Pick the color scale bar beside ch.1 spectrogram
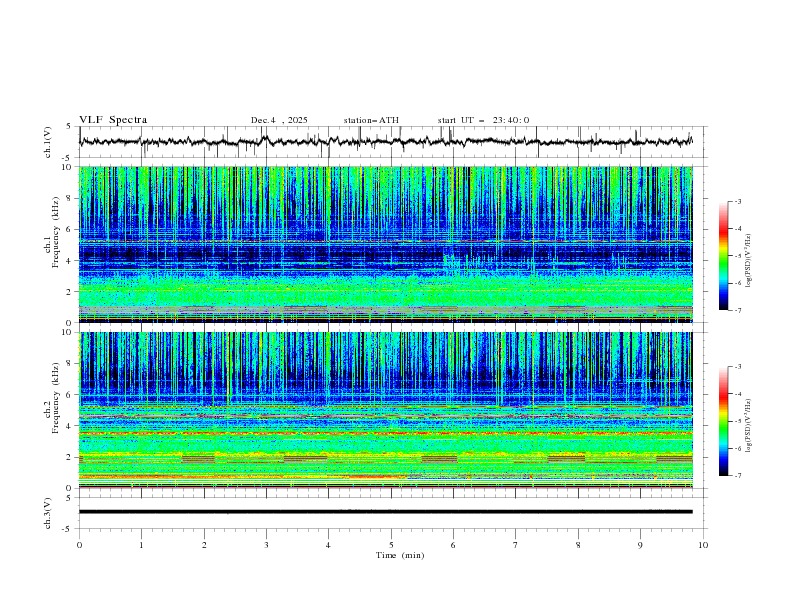The height and width of the screenshot is (612, 792). pos(723,256)
